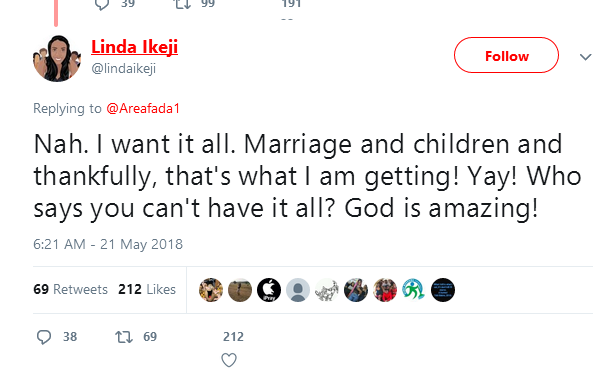Open Linda Ikeji's profile avatar
Screen dimensions: 604x374
click(57, 58)
